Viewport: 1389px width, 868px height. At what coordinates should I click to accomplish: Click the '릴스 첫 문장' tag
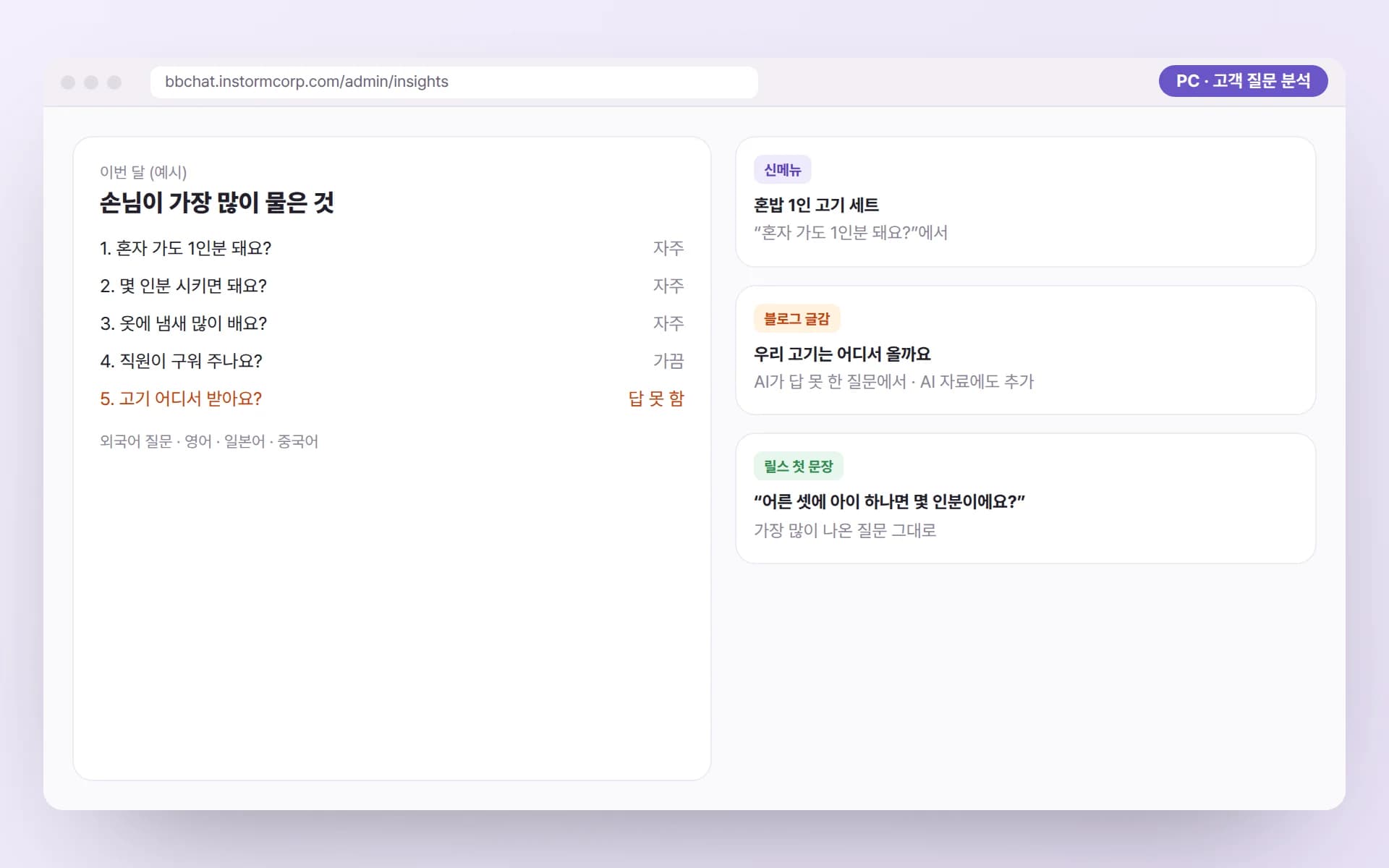pos(799,467)
